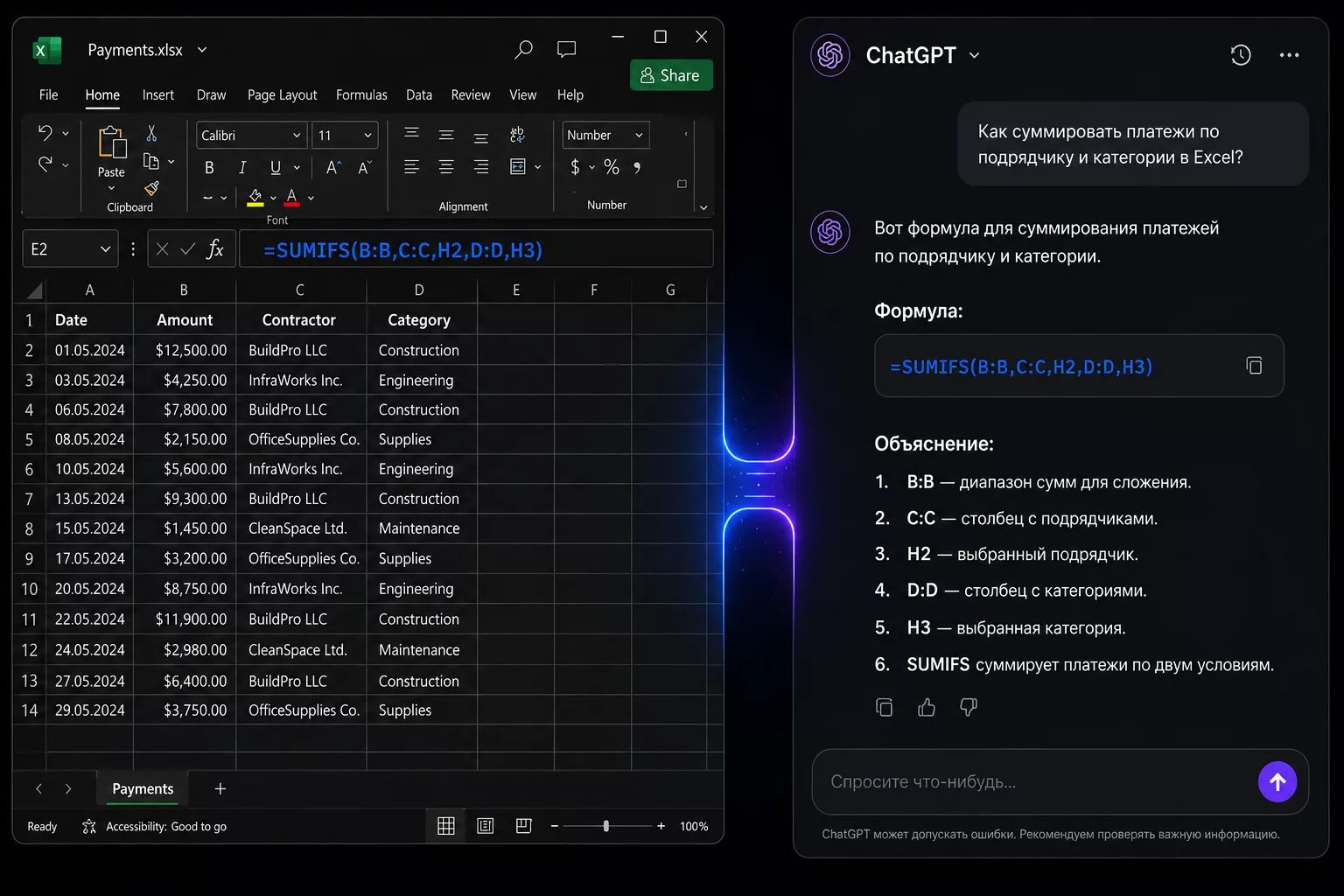Click the Copy icon in Clipboard group
1344x896 pixels.
click(151, 161)
